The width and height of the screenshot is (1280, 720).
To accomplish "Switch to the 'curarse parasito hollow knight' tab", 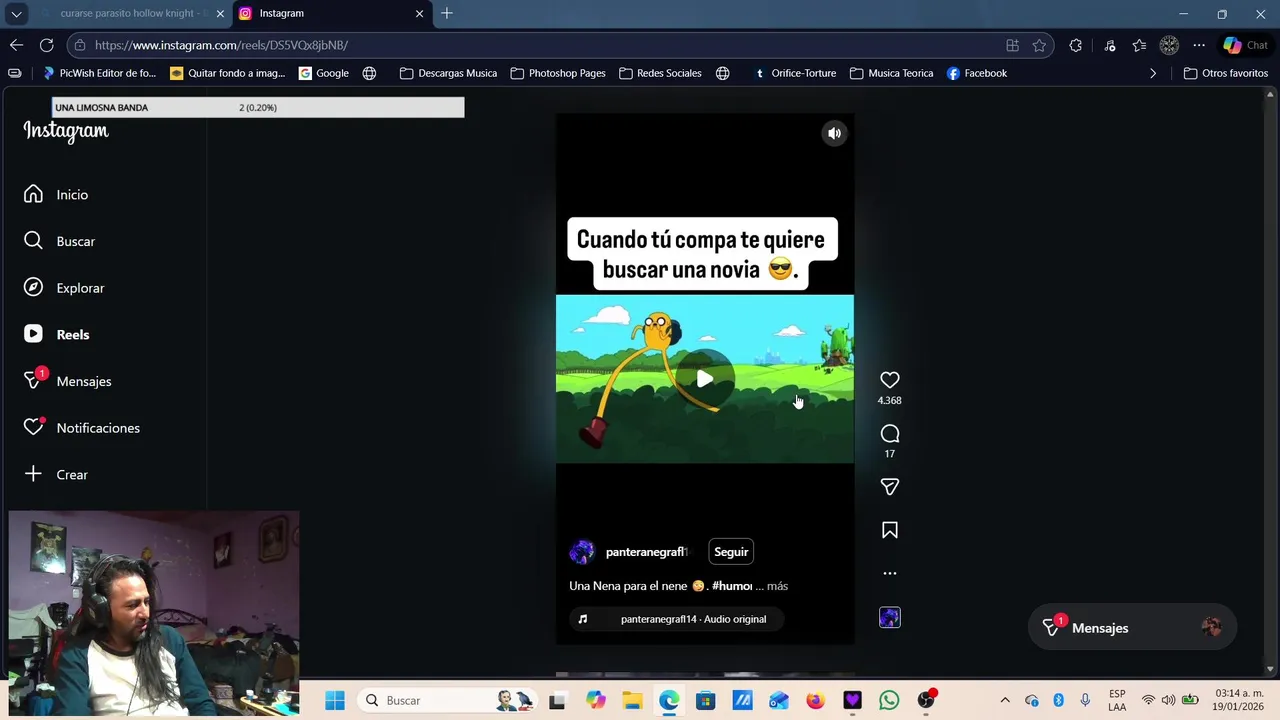I will (130, 14).
